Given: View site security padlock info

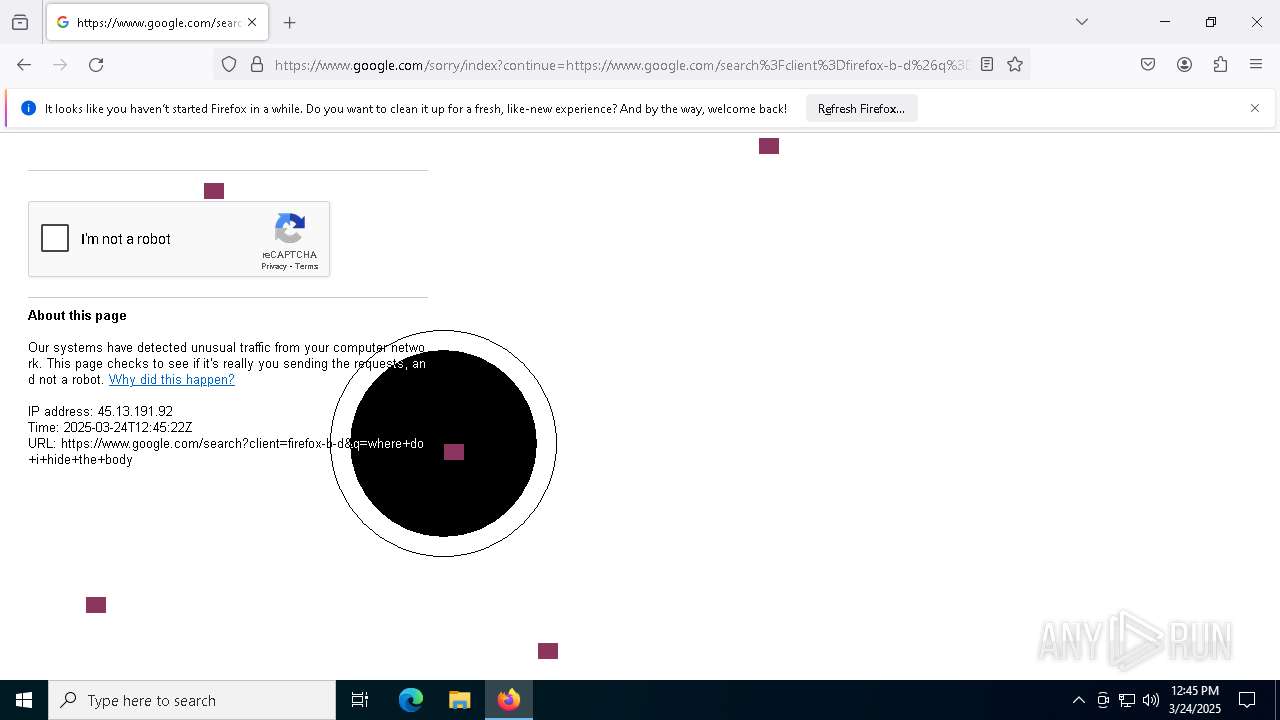Looking at the screenshot, I should tap(257, 65).
